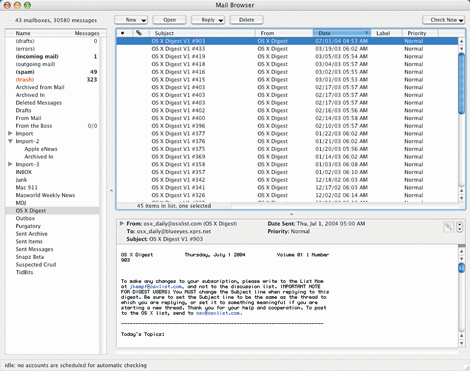
Task: Select the Mac 911 mailbox
Action: 52,187
